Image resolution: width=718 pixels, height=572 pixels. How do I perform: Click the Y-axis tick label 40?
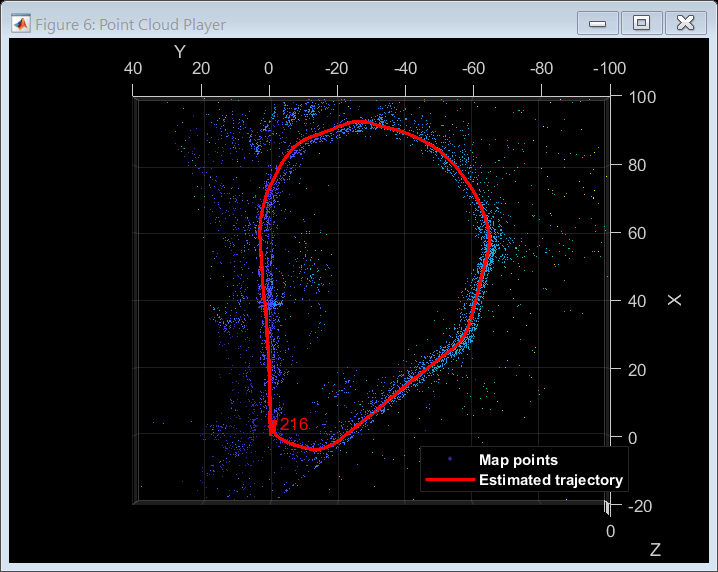tap(132, 69)
